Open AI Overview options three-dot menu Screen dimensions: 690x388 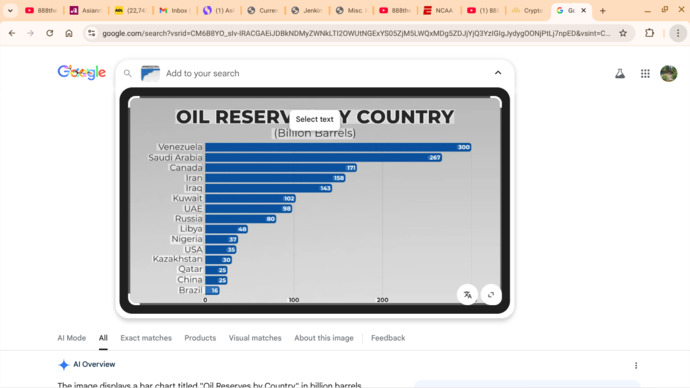636,365
